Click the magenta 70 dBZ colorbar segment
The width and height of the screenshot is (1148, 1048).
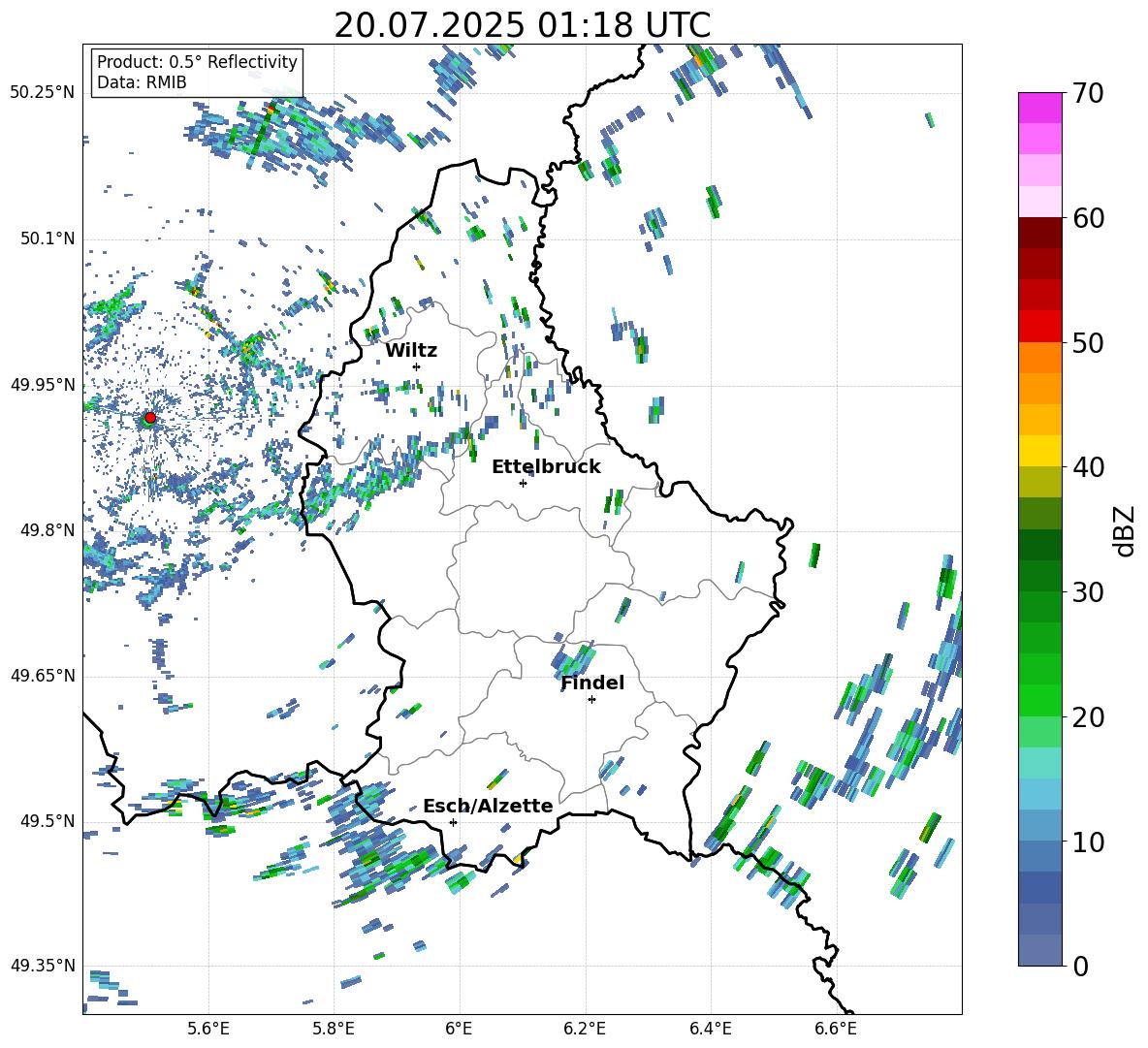pyautogui.click(x=1039, y=108)
